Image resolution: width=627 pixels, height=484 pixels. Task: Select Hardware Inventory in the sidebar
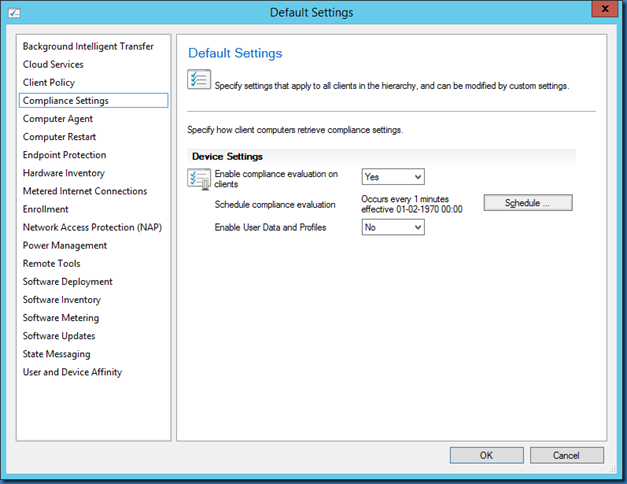(63, 173)
